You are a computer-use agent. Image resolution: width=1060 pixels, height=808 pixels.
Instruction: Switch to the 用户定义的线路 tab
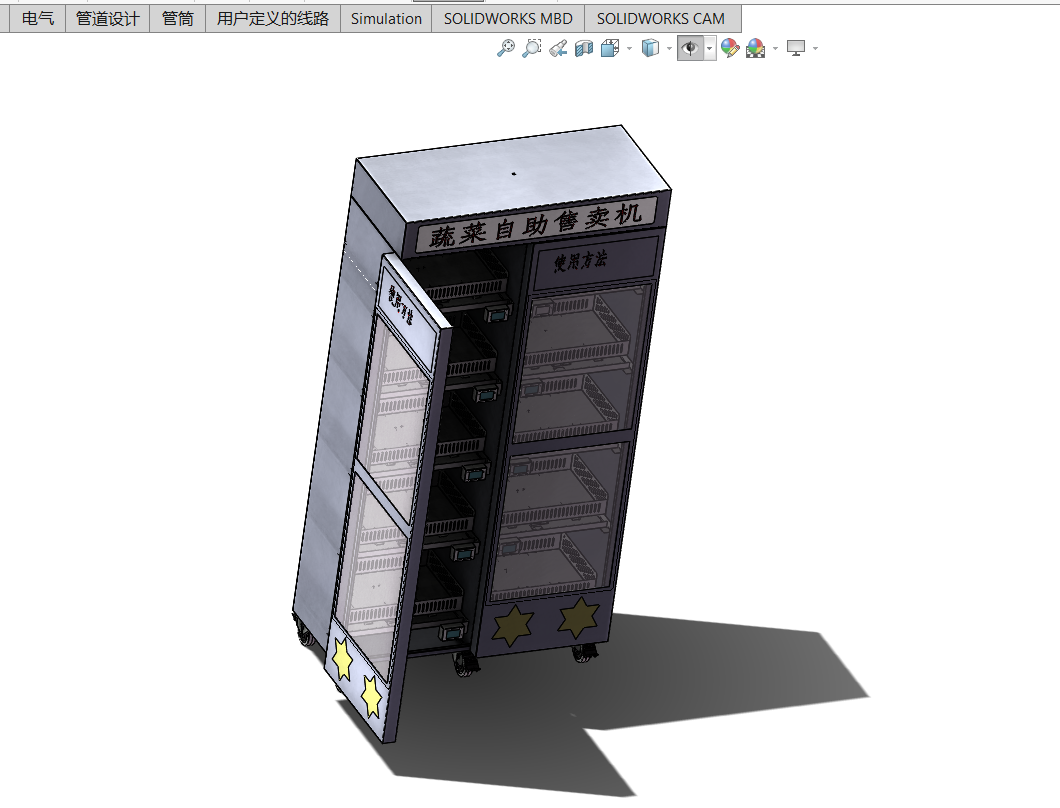coord(273,19)
